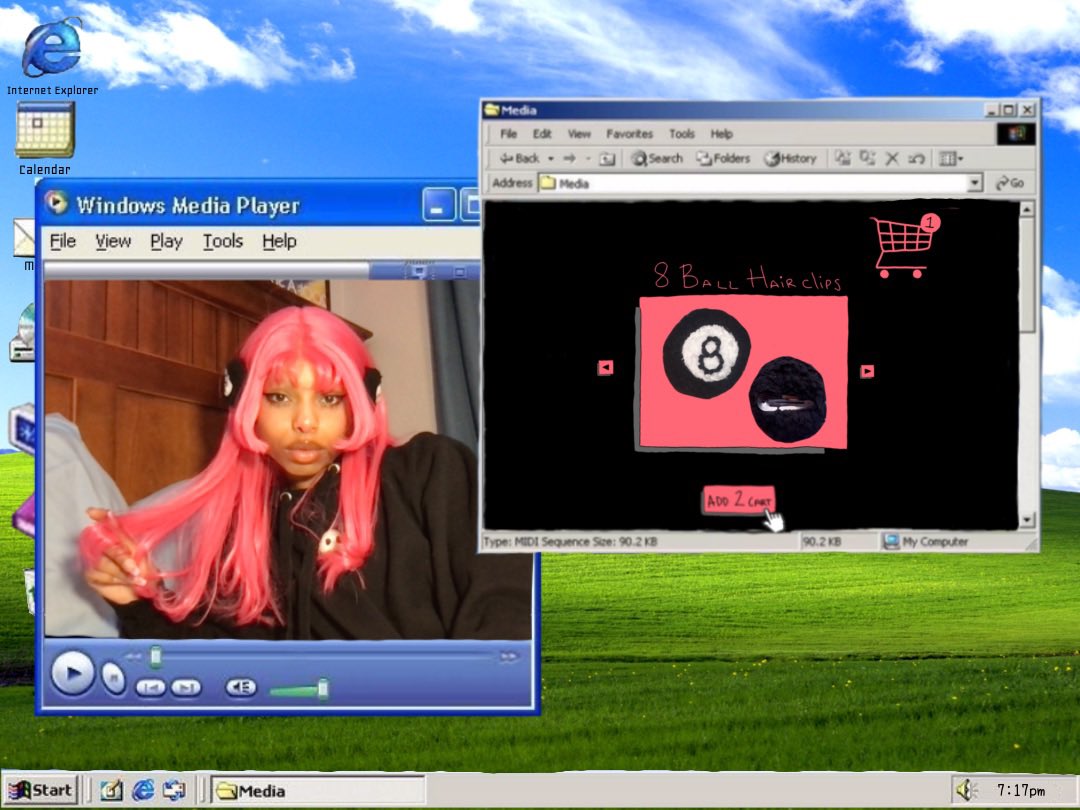Click the seek bar handle in Media Player

click(x=156, y=656)
